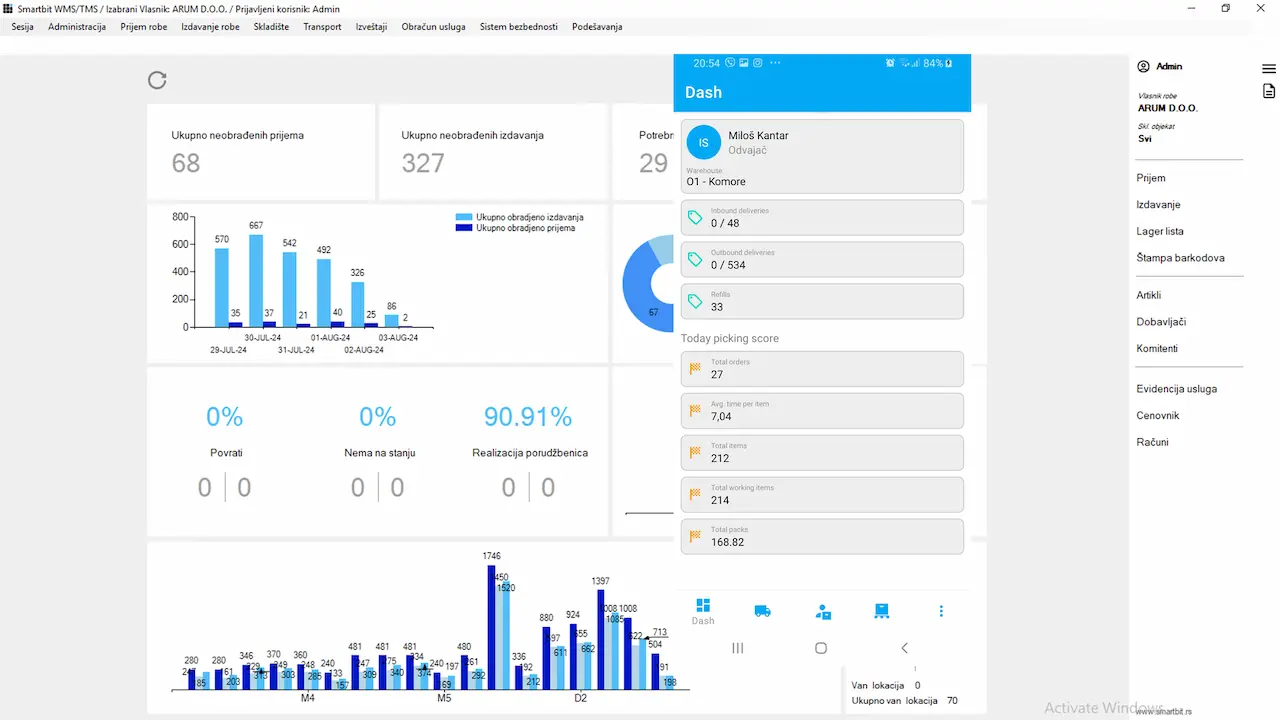Open the Warehouse 01 - Komore selector
The width and height of the screenshot is (1280, 720).
[822, 178]
